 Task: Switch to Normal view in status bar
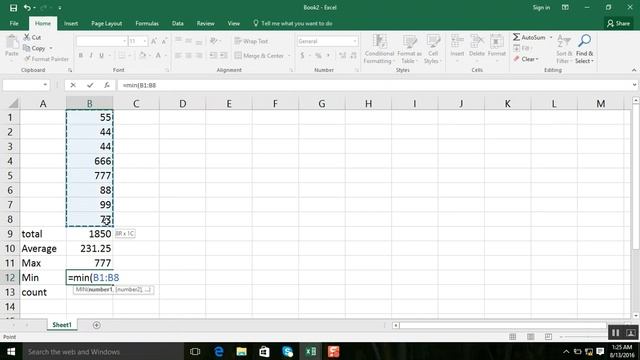point(513,337)
